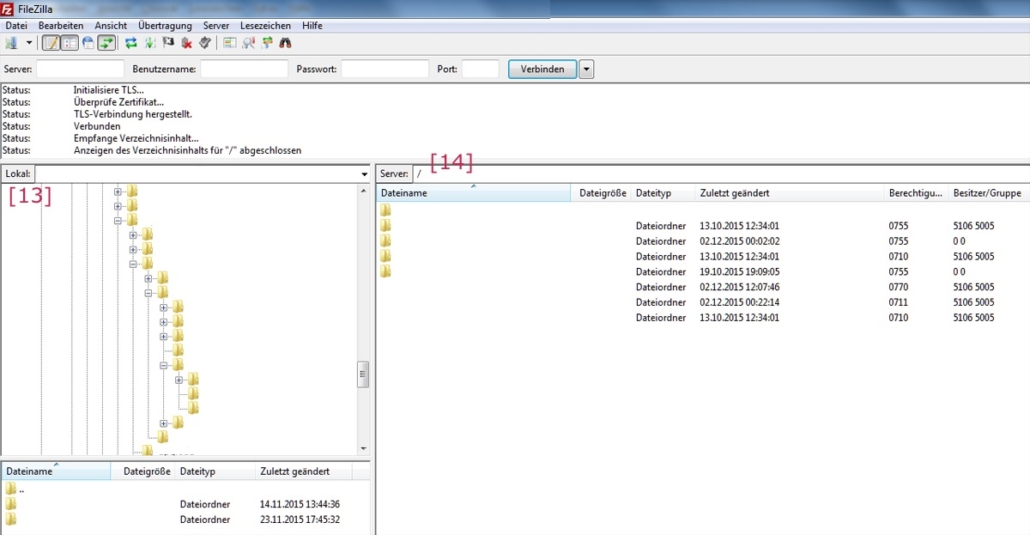This screenshot has width=1030, height=535.
Task: Click the local tree scrollbar thumb
Action: pos(362,374)
